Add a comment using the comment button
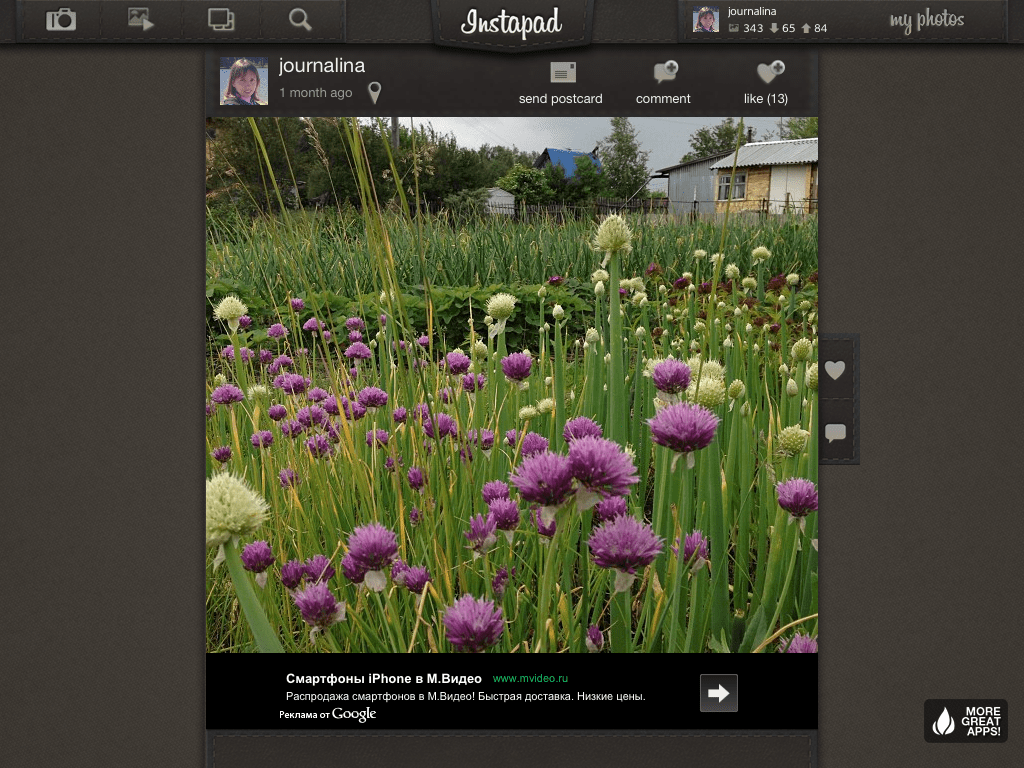The width and height of the screenshot is (1024, 768). tap(664, 73)
